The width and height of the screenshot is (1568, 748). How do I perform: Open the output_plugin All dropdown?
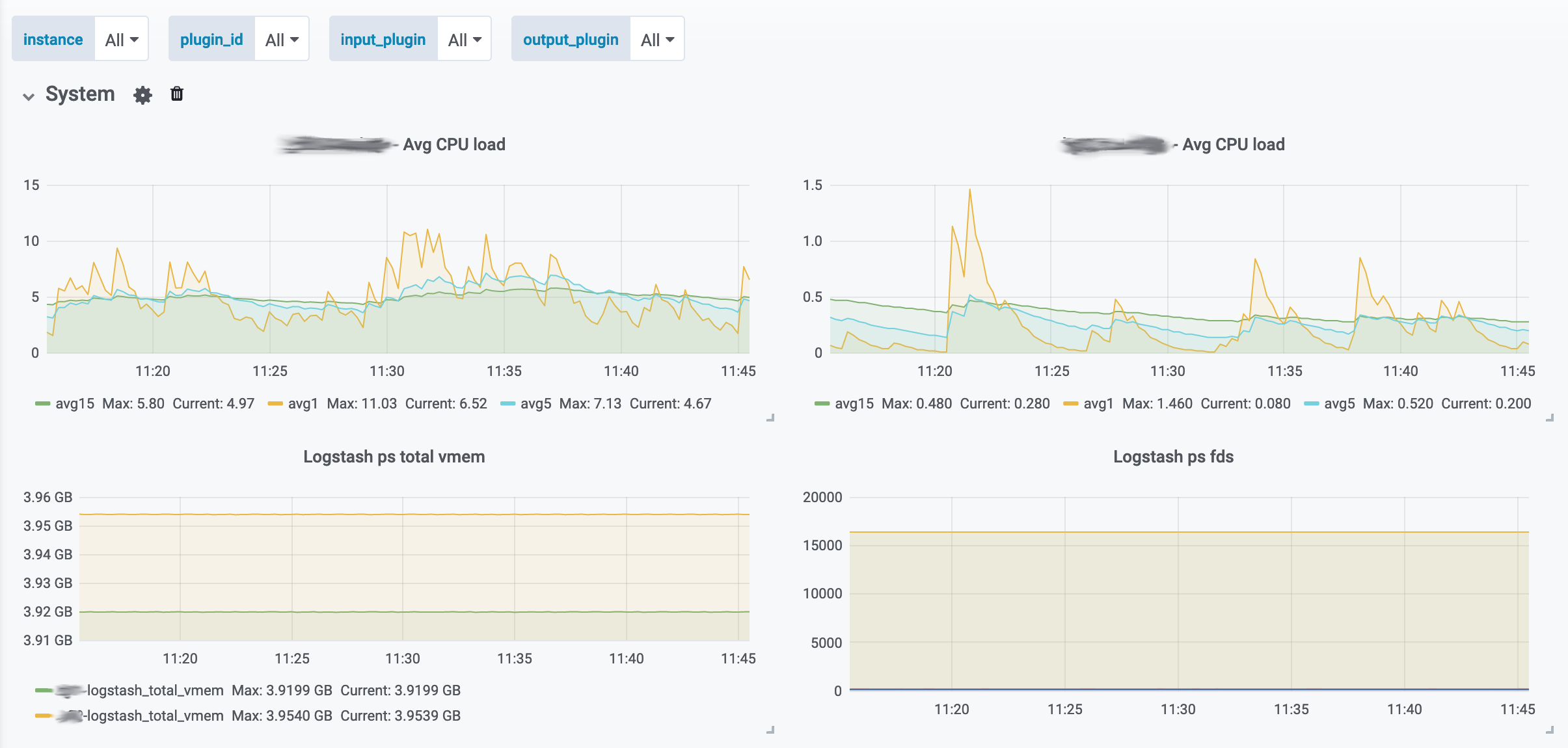click(x=657, y=40)
